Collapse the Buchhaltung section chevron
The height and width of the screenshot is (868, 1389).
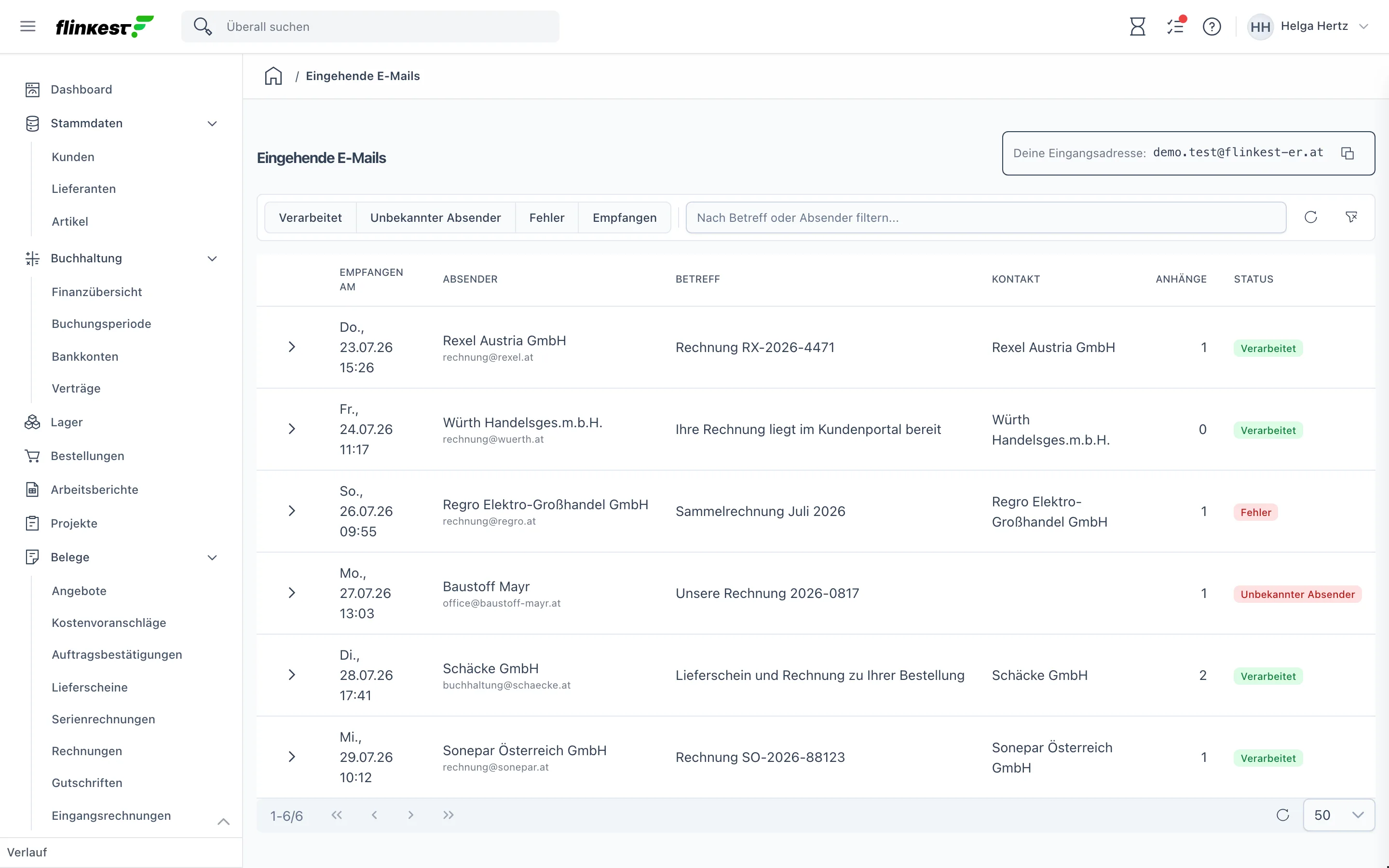[212, 258]
